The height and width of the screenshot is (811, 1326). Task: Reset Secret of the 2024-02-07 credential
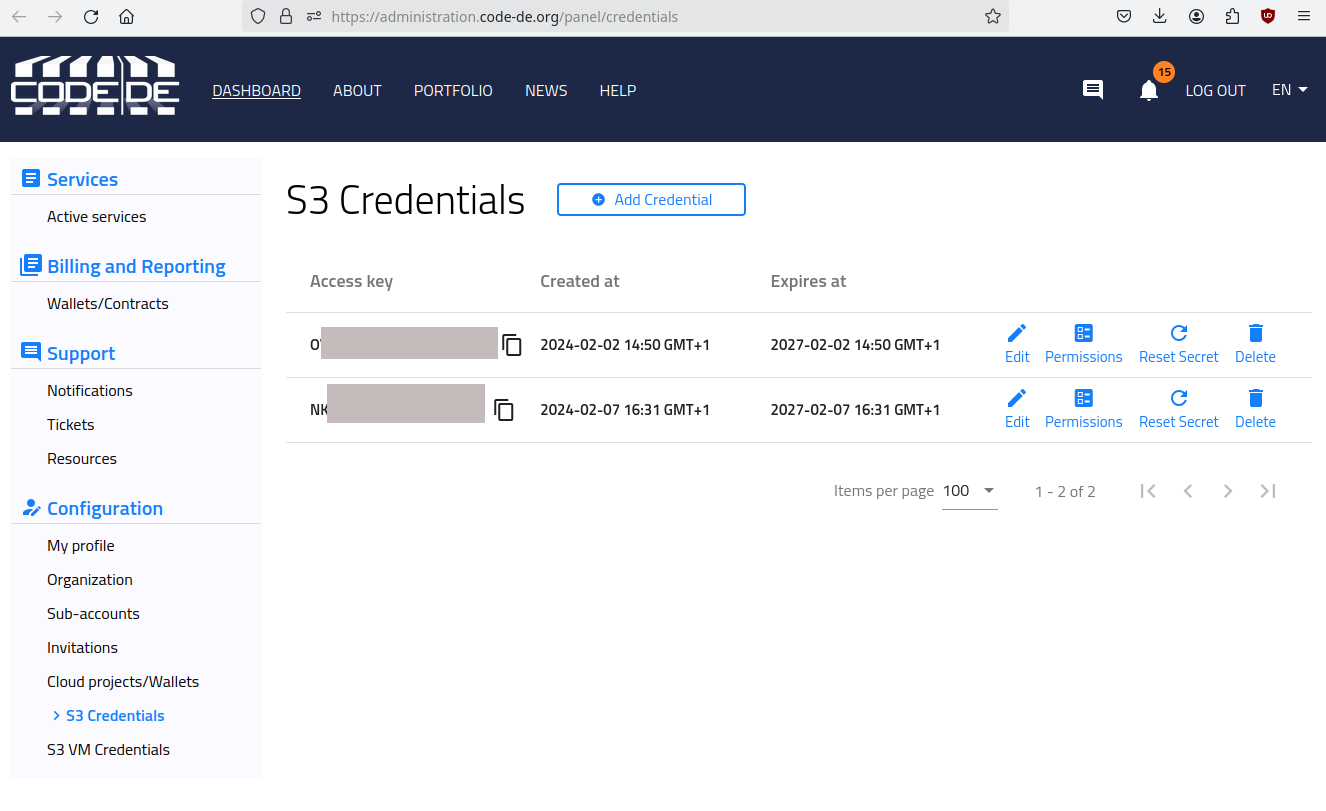[1179, 409]
